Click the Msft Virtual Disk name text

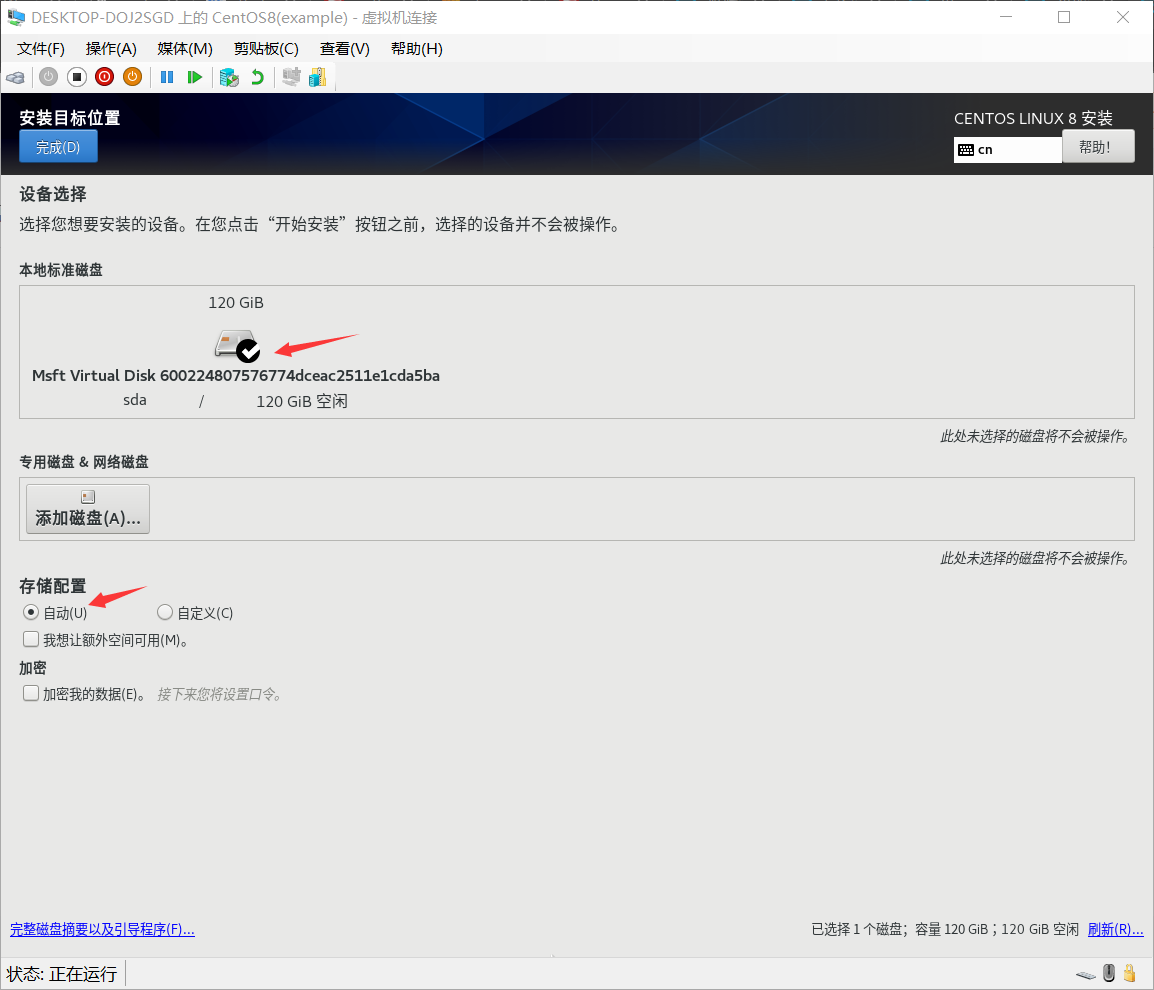[236, 375]
